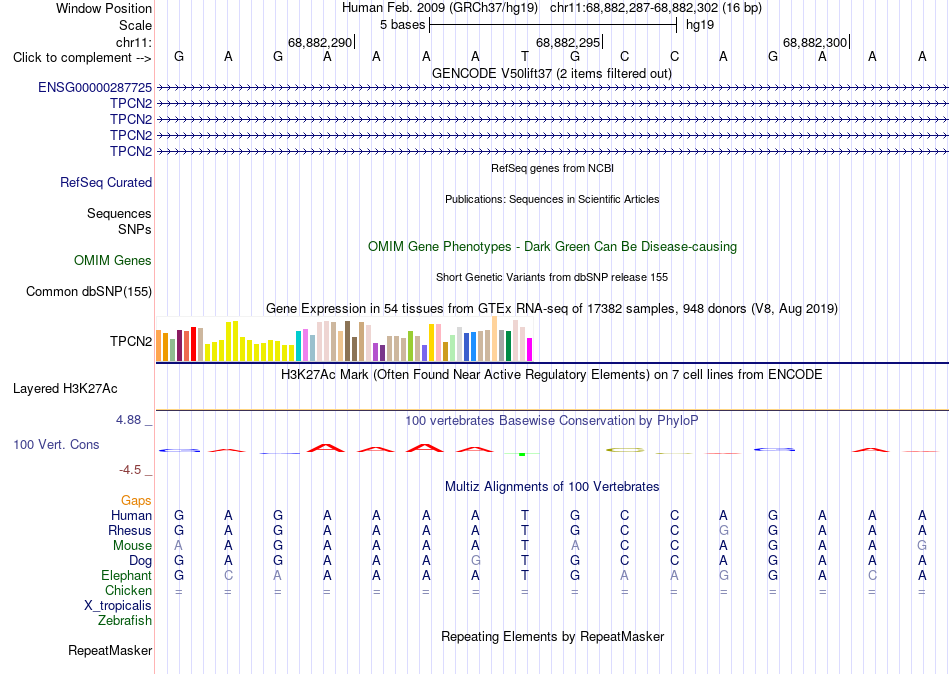The width and height of the screenshot is (950, 674).
Task: Click the magenta bar ending the GTEx chart
Action: pos(529,350)
